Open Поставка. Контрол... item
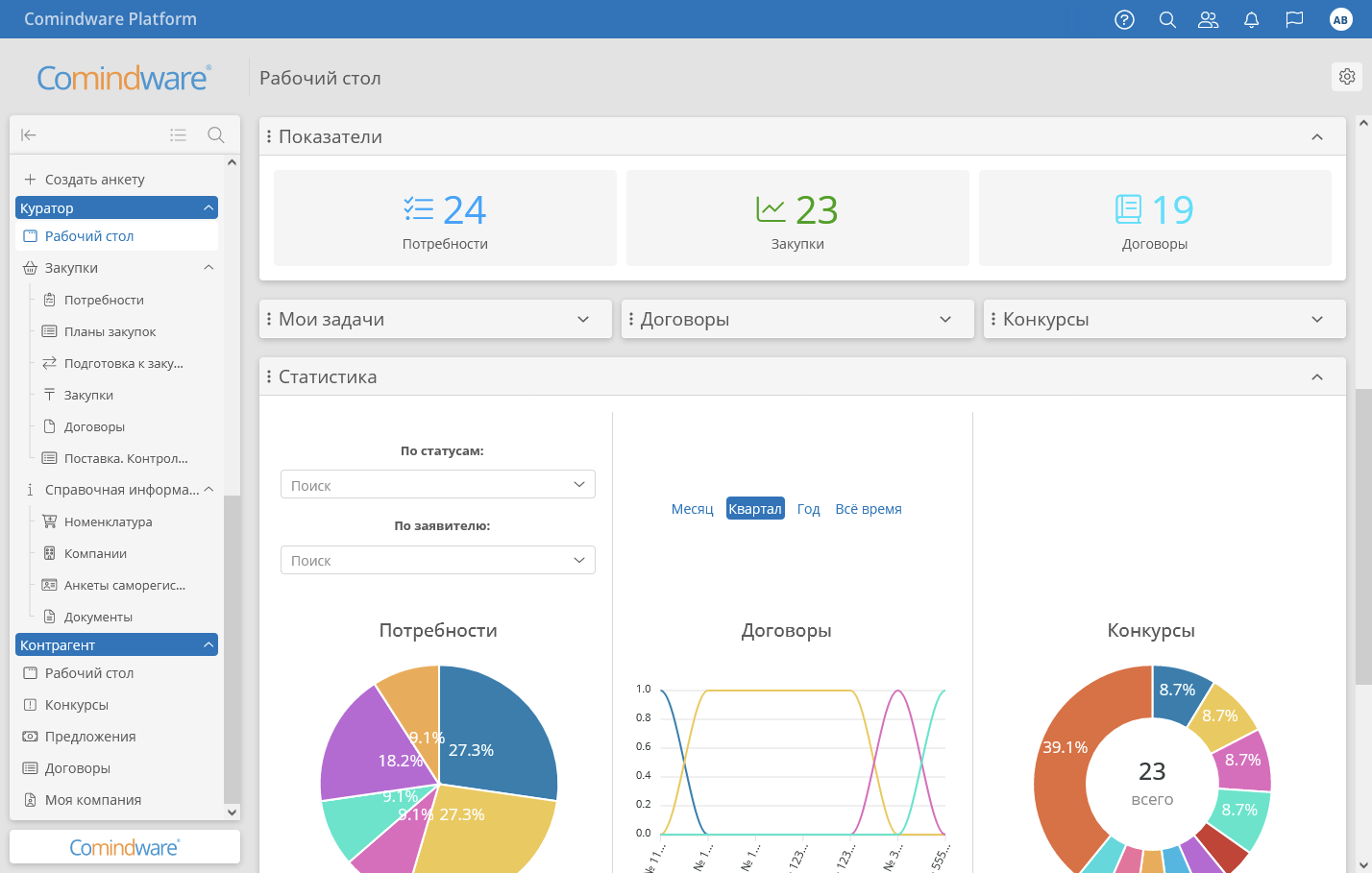This screenshot has width=1372, height=873. [x=124, y=458]
